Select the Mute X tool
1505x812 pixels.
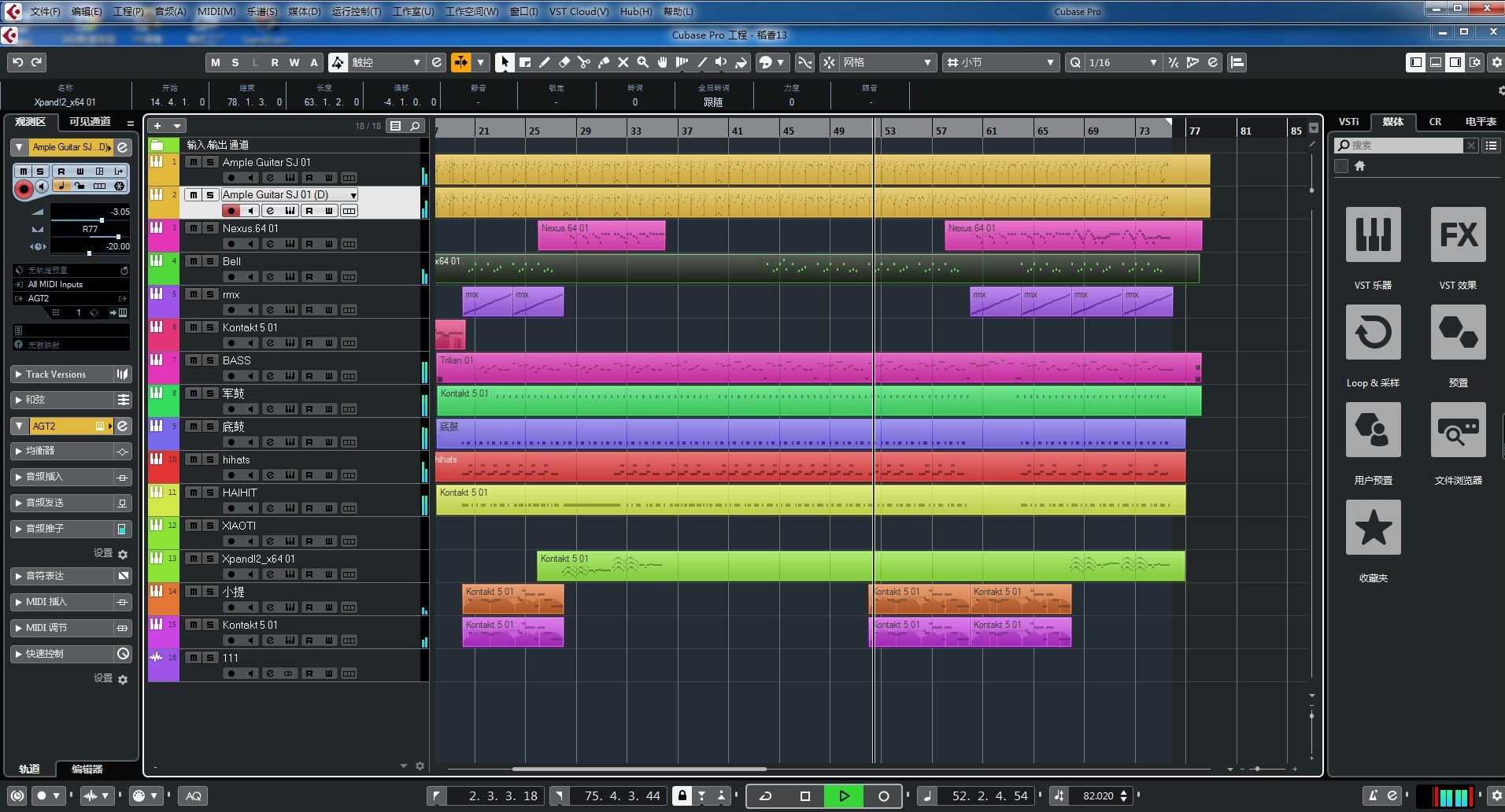(623, 62)
